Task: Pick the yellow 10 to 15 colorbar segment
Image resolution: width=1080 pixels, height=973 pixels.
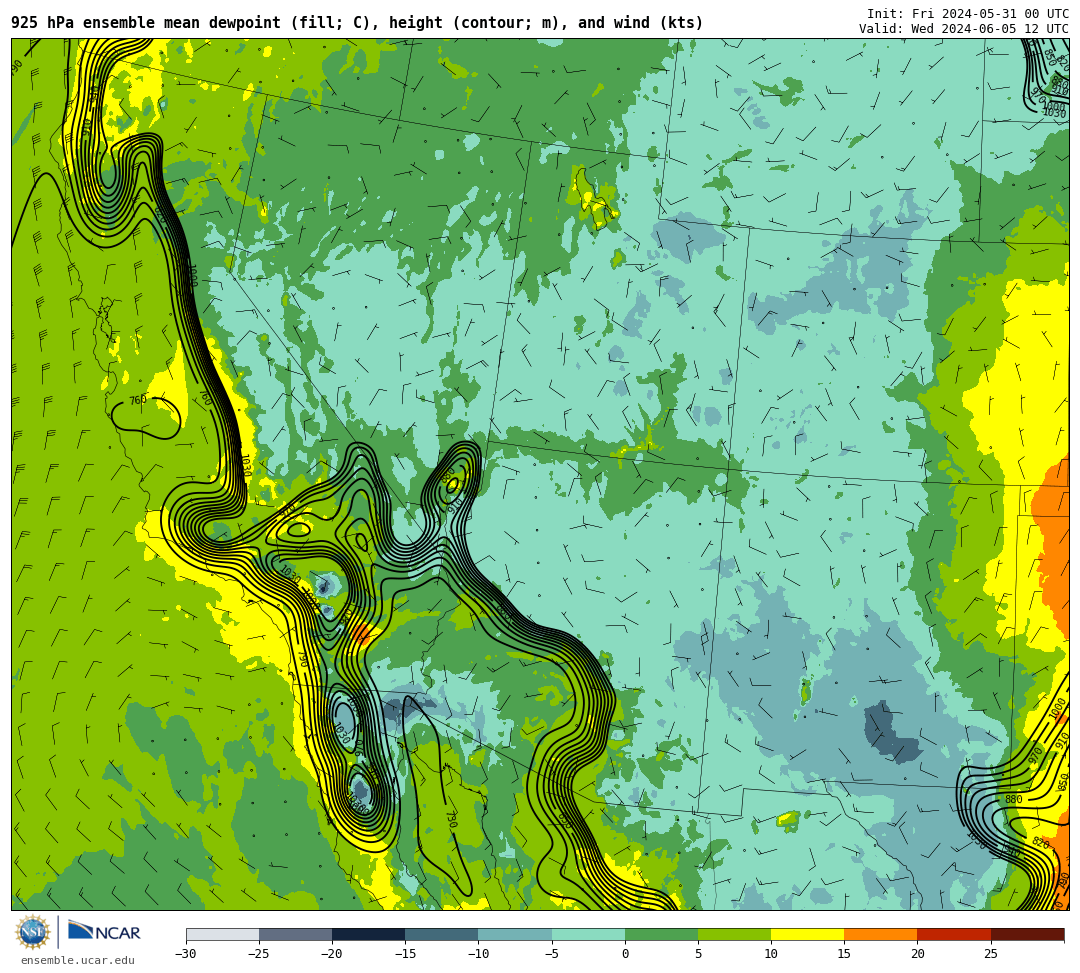Action: [x=807, y=934]
